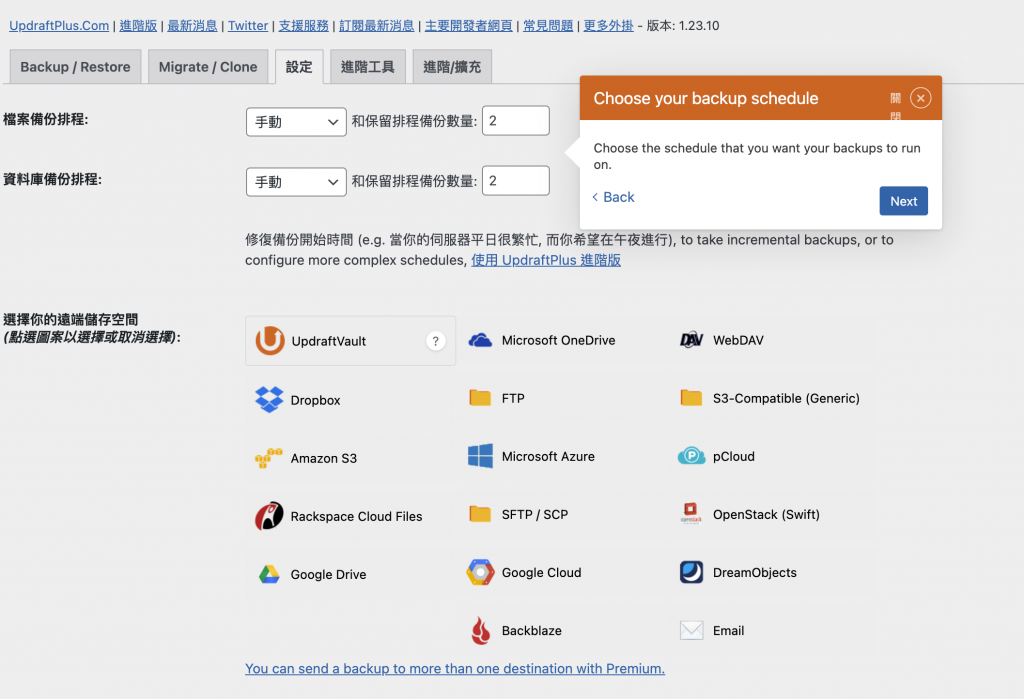Open the more than one destination Premium link
Image resolution: width=1024 pixels, height=699 pixels.
pos(455,668)
